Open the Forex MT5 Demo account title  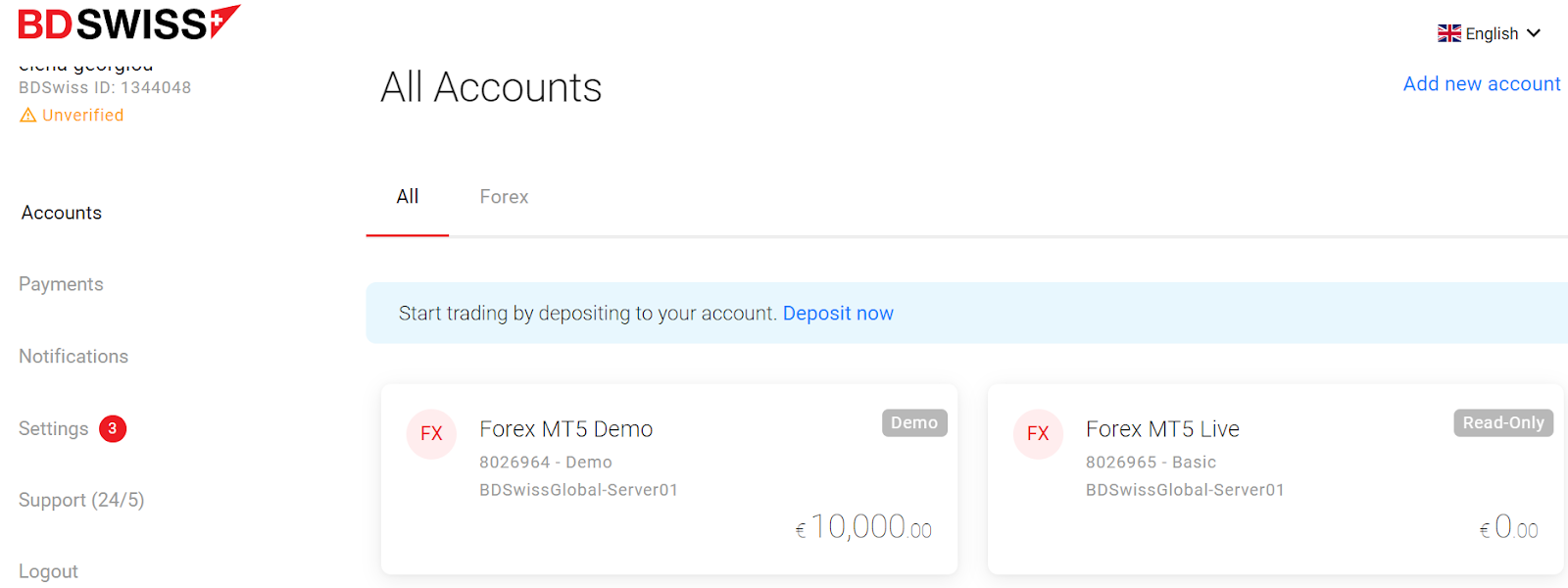pyautogui.click(x=565, y=429)
